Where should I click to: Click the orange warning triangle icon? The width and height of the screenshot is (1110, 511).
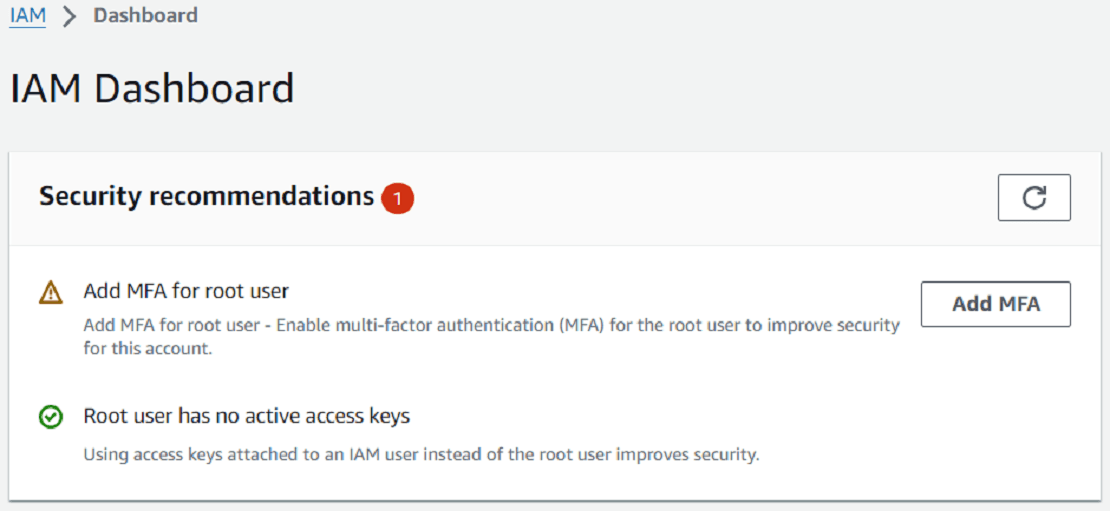(x=50, y=292)
